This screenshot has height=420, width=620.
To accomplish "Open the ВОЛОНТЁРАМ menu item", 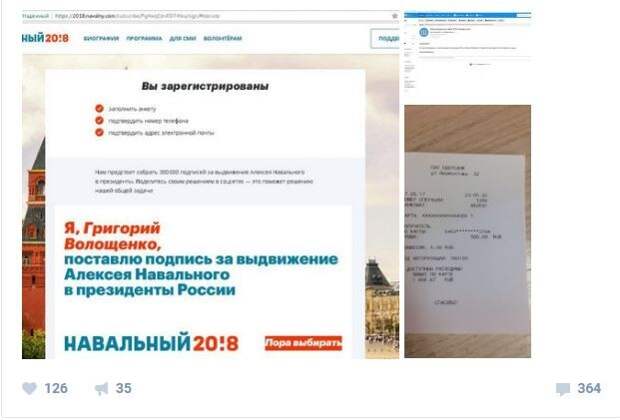I will point(223,38).
